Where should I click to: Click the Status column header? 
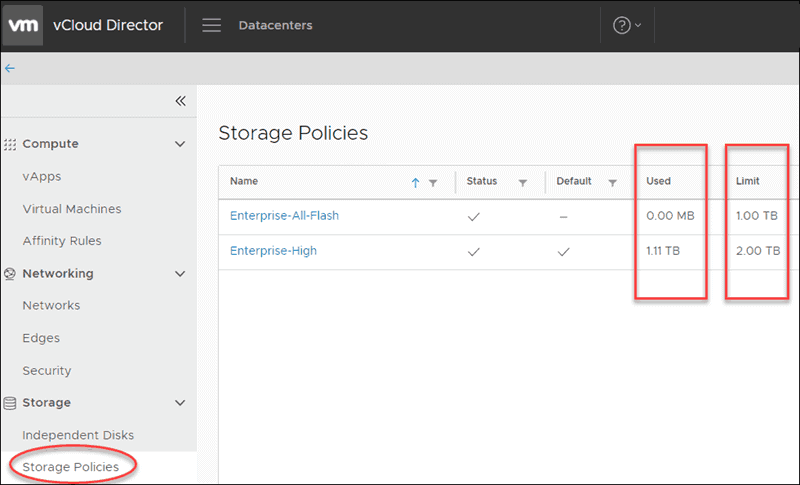point(482,181)
